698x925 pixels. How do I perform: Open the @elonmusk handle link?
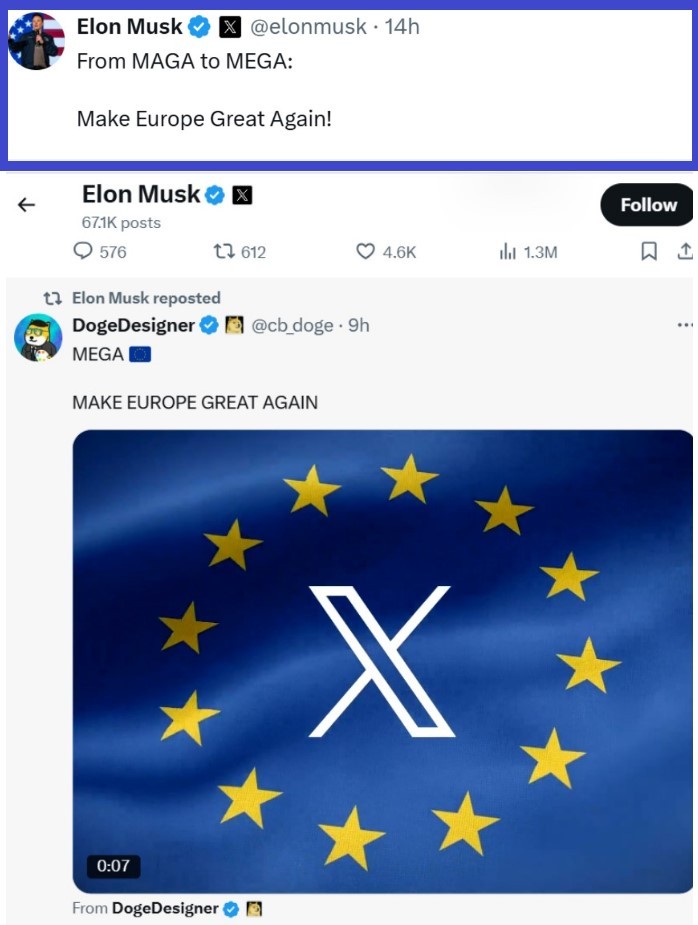click(313, 27)
